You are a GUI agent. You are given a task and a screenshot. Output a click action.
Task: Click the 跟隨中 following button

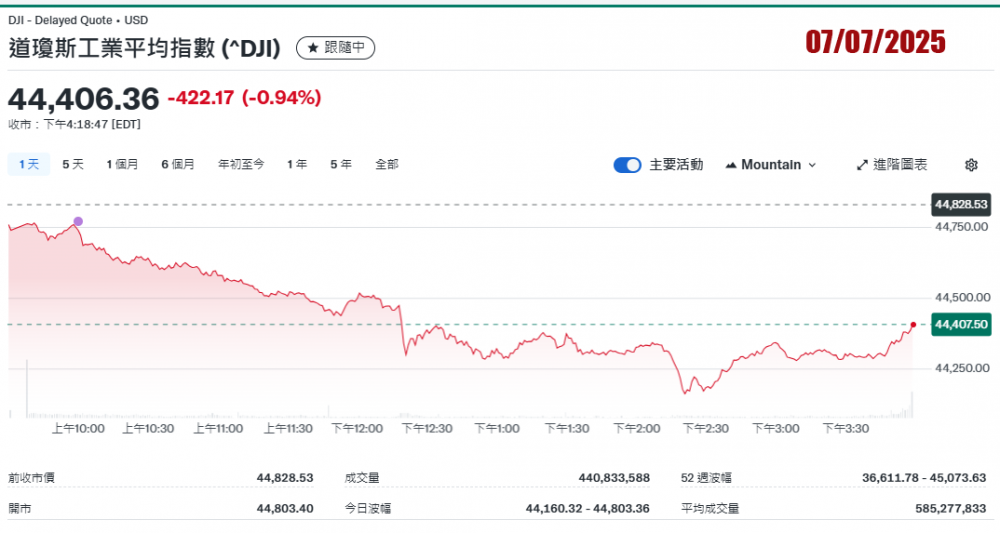tap(336, 48)
